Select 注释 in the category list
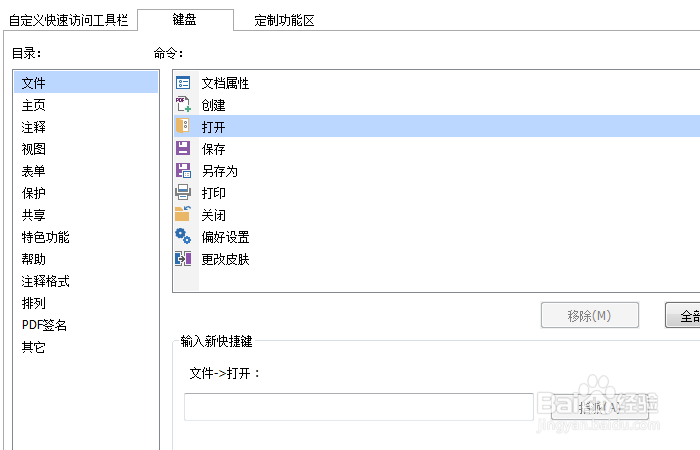Image resolution: width=700 pixels, height=450 pixels. coord(34,127)
